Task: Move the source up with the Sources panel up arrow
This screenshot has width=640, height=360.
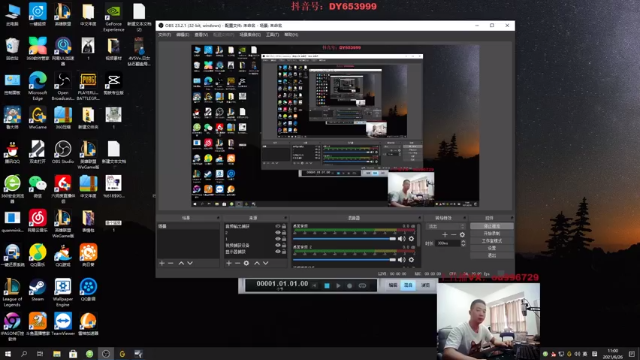Action: (257, 263)
